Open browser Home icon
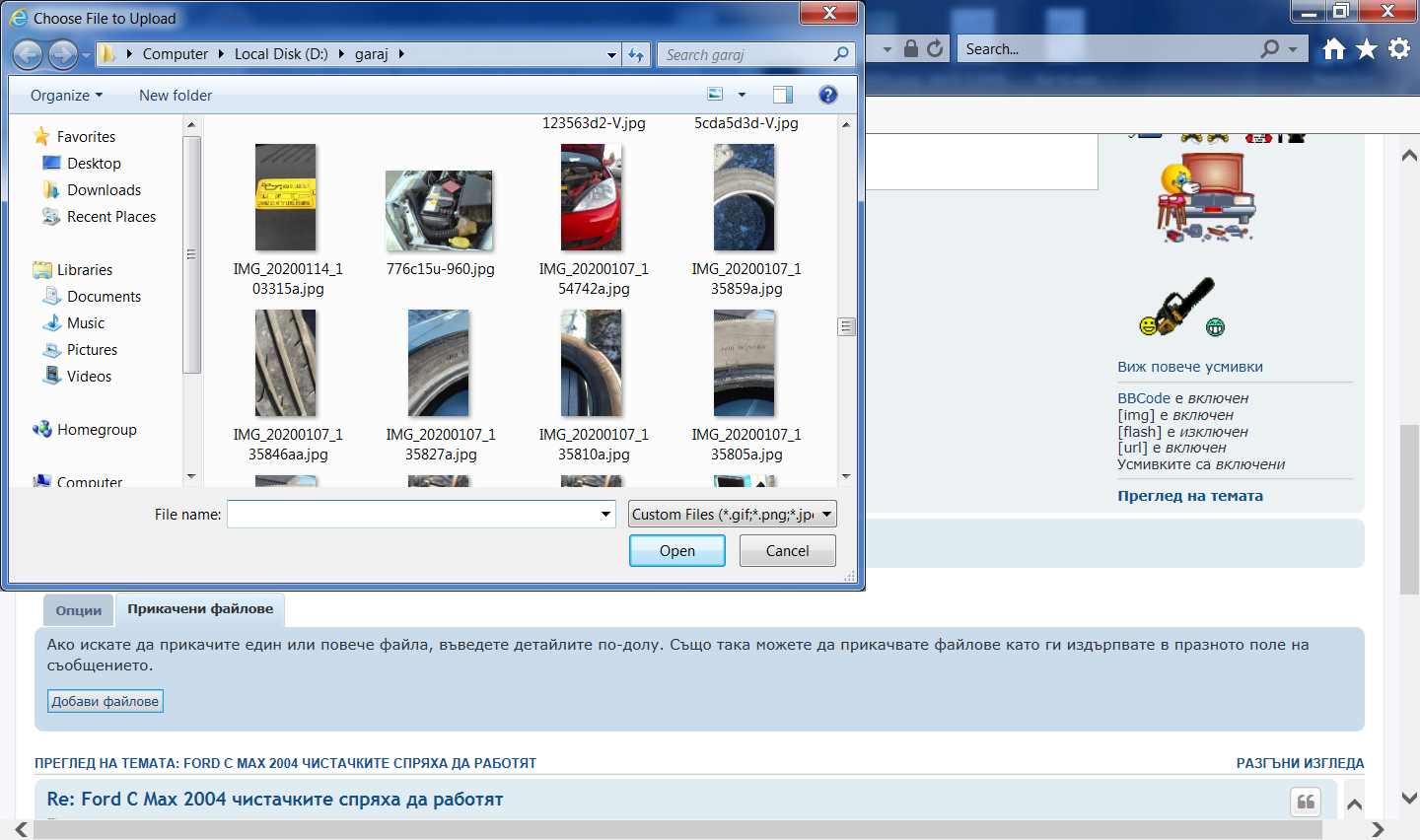Viewport: 1420px width, 840px height. click(x=1333, y=49)
